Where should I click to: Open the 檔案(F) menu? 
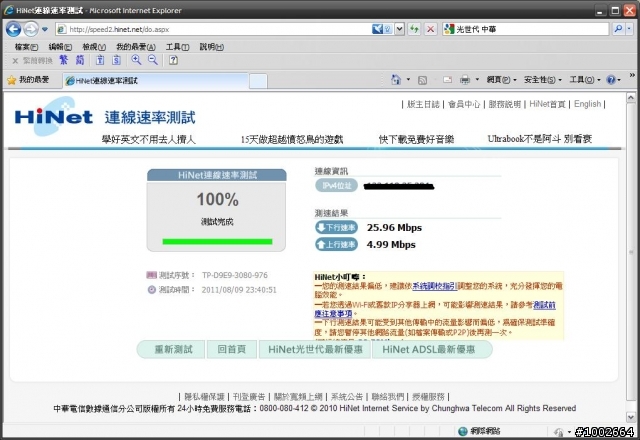pos(26,47)
